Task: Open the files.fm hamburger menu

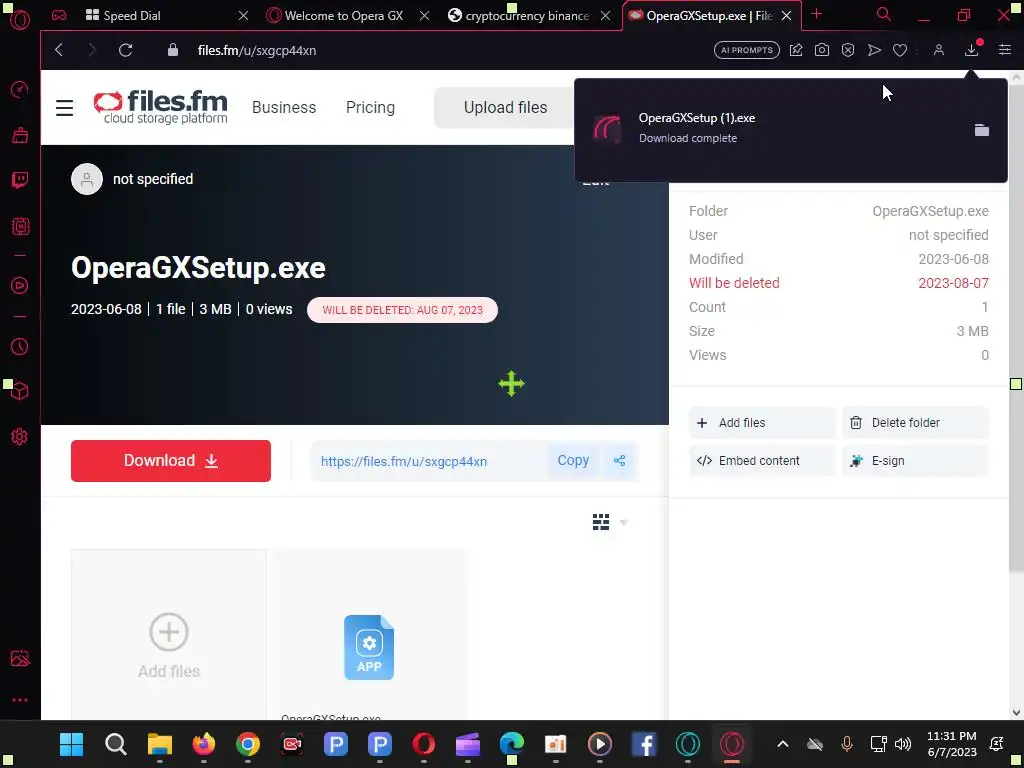Action: tap(64, 108)
